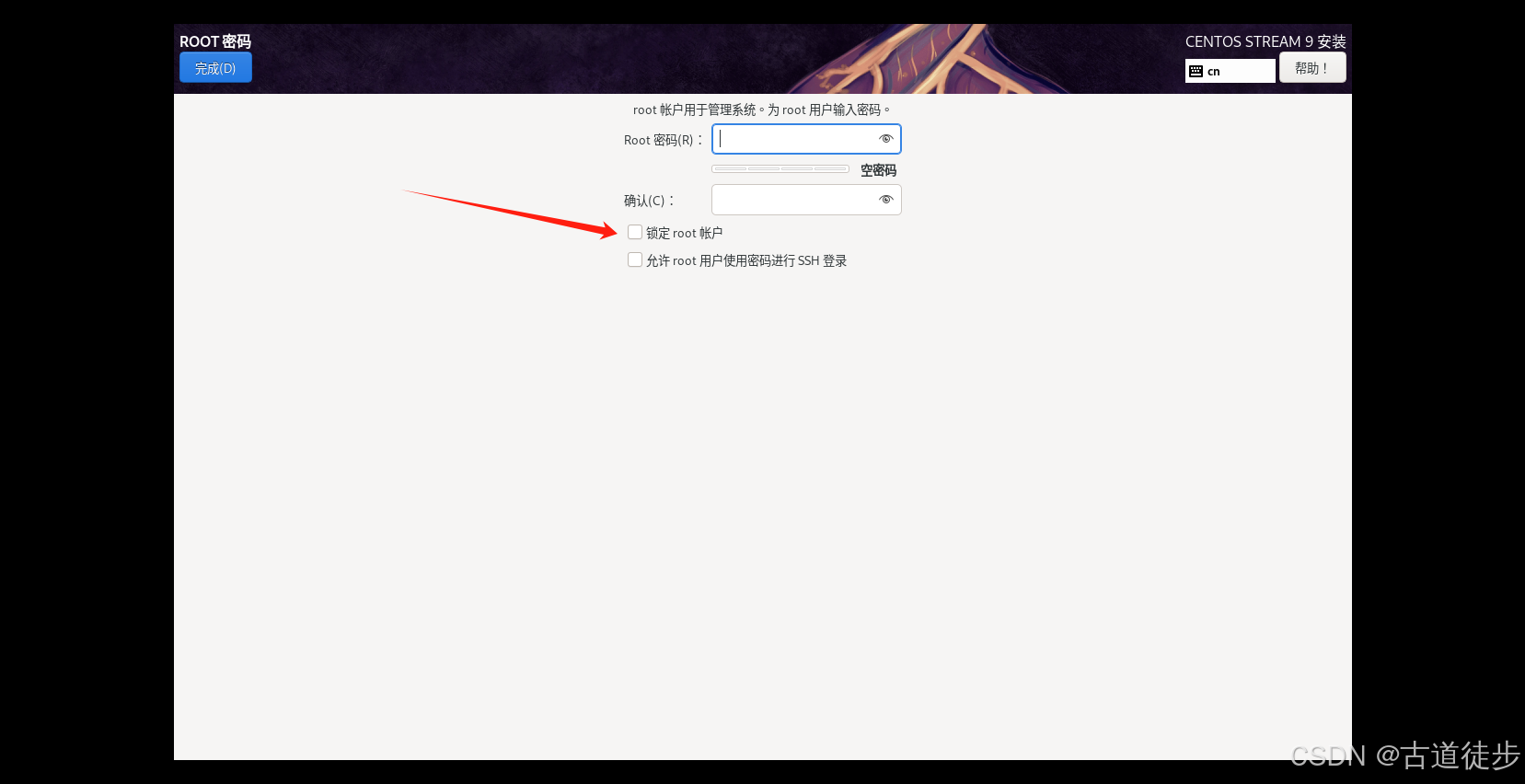This screenshot has height=784, width=1525.
Task: Enable the 锁定 root 帐户 checkbox
Action: click(635, 232)
